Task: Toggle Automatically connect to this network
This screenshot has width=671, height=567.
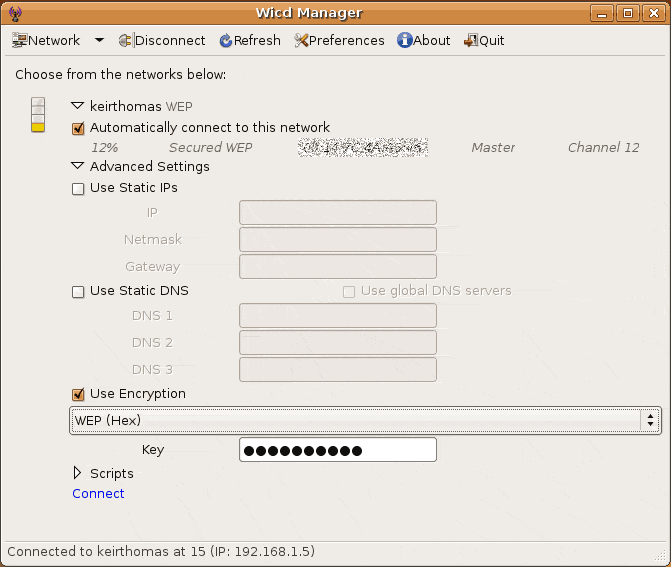Action: [x=78, y=128]
